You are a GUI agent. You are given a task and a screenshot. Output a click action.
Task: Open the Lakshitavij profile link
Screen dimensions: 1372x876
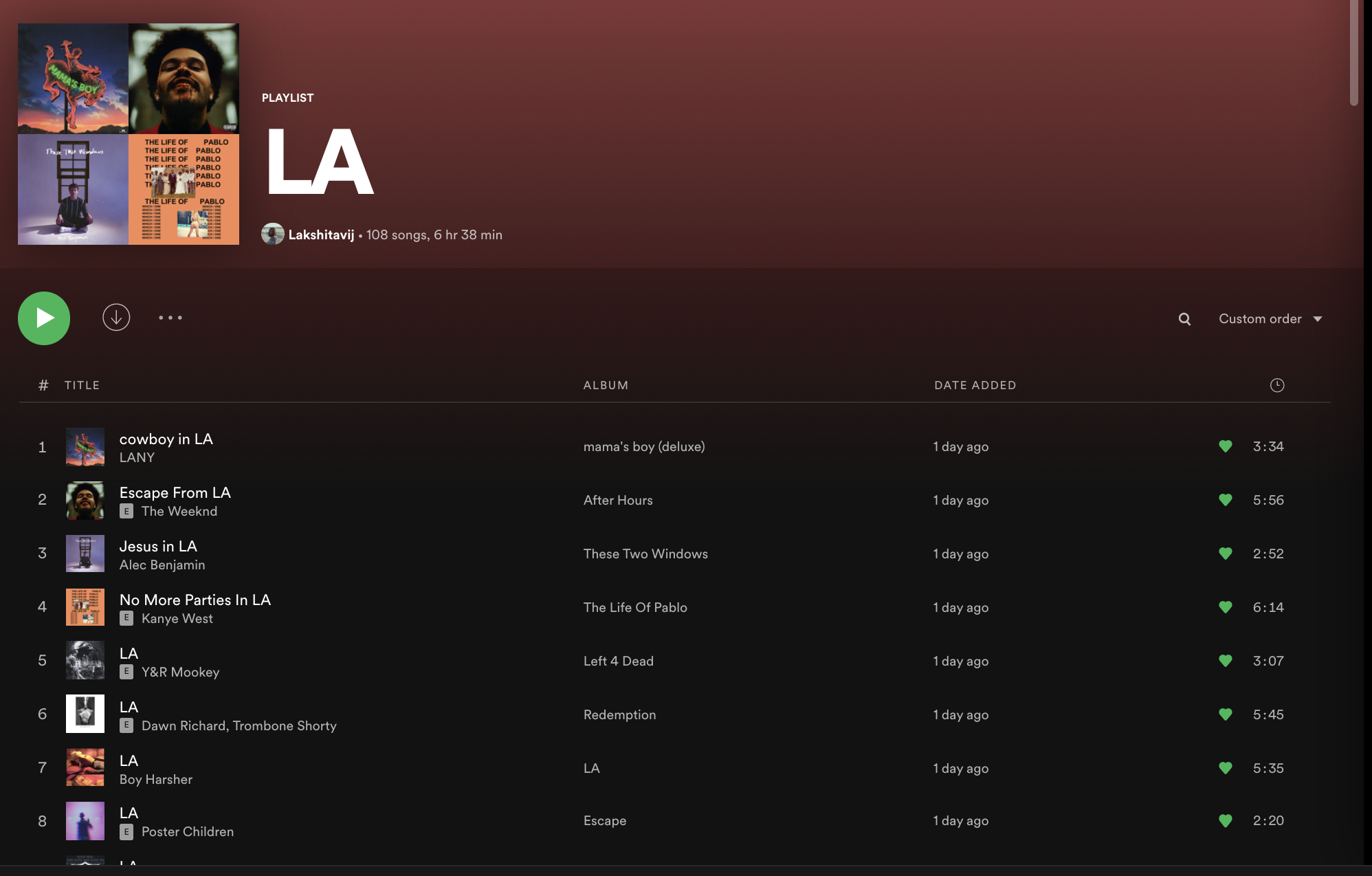coord(321,235)
